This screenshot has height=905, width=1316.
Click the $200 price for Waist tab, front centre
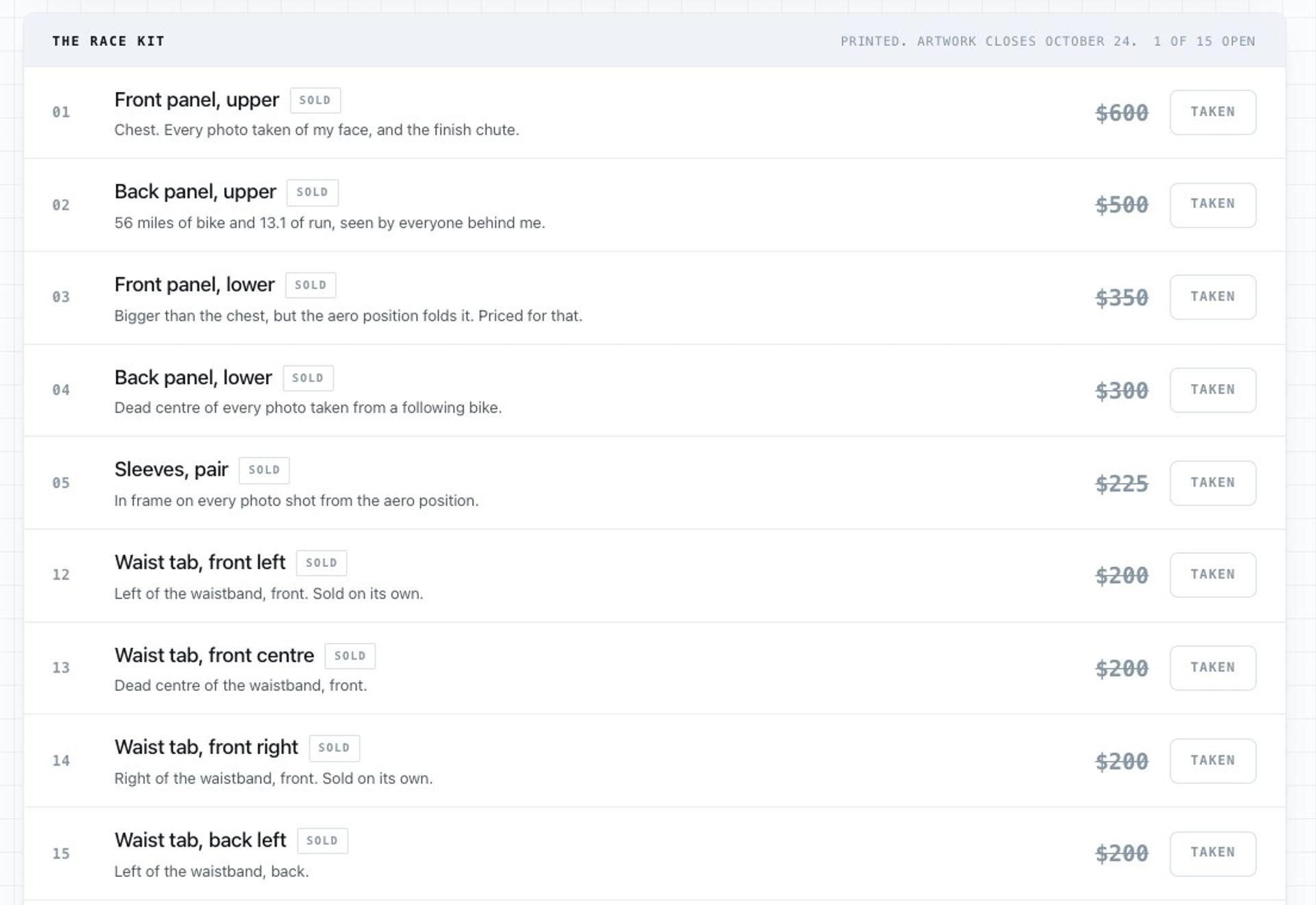pos(1122,668)
